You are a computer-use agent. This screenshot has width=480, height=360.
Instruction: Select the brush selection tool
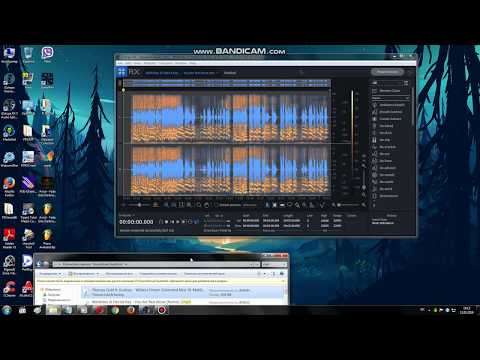(297, 205)
